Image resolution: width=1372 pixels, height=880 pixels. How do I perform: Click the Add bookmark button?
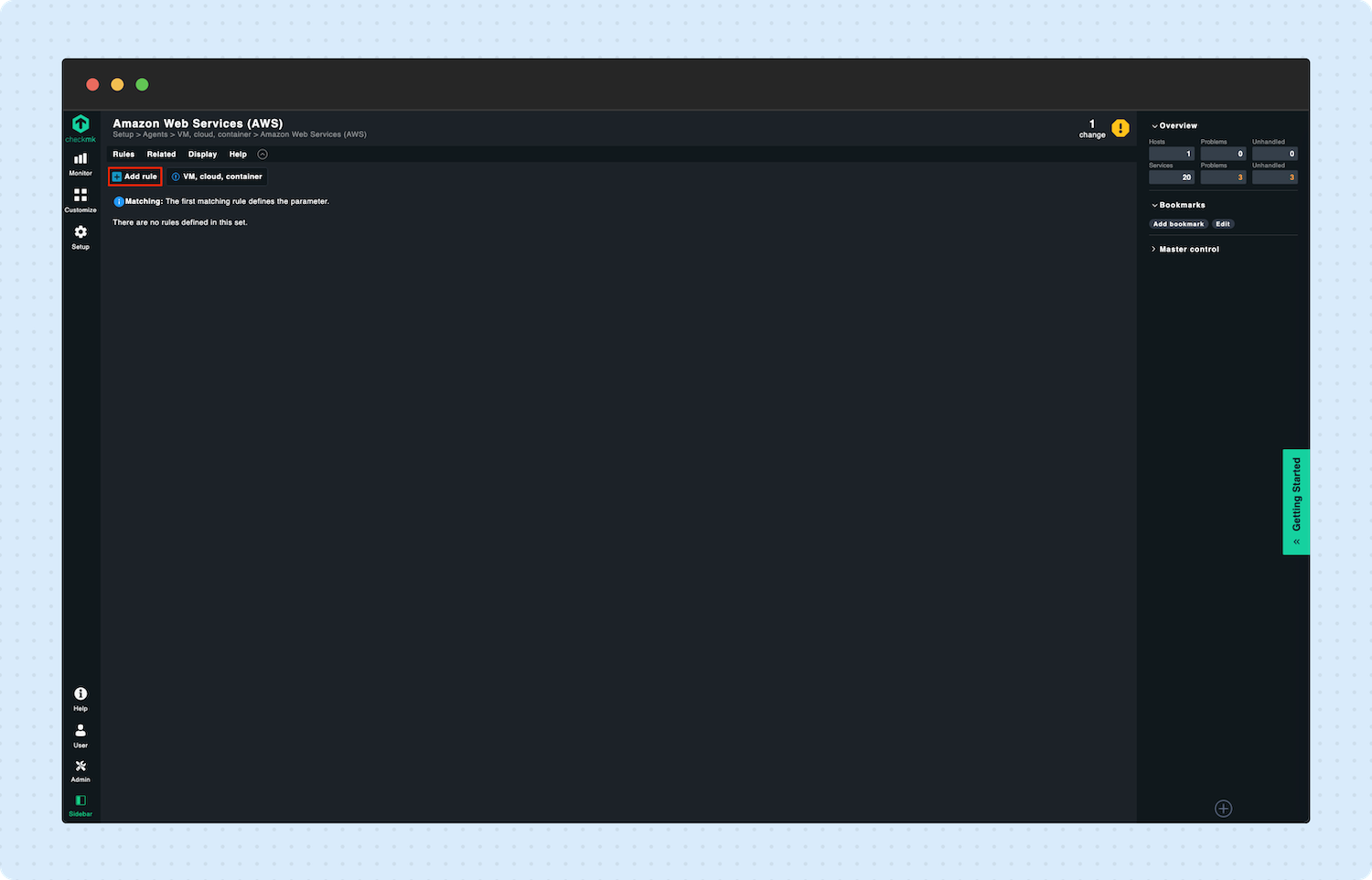coord(1178,224)
